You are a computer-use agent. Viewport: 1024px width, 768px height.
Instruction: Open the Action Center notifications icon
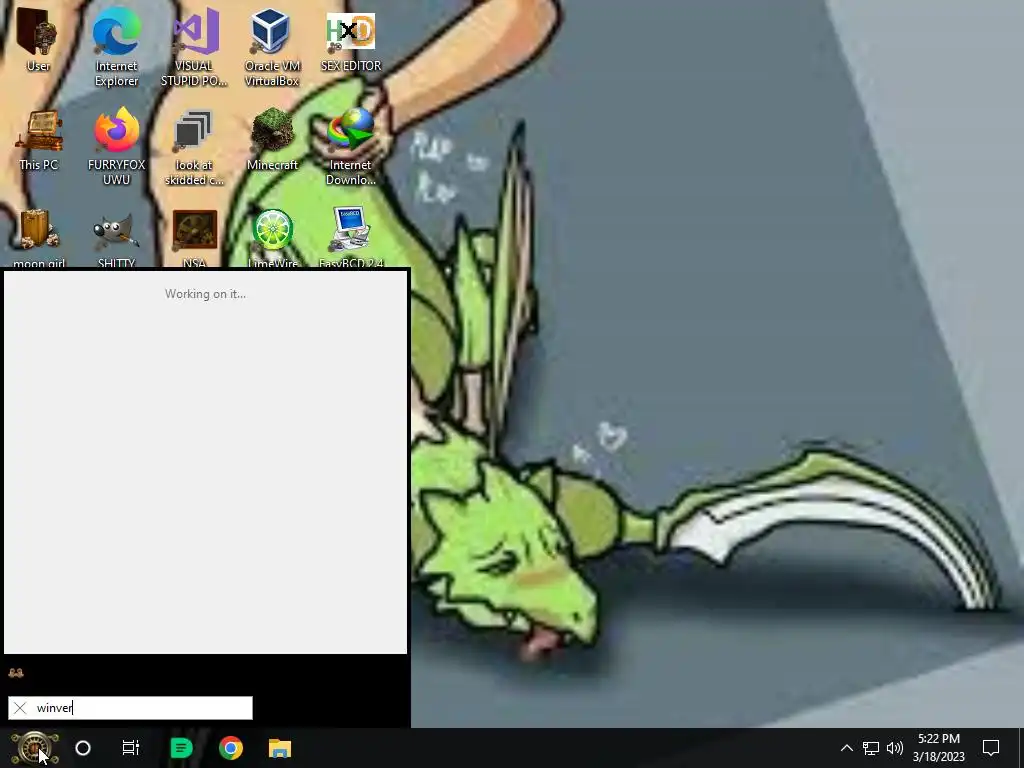991,748
